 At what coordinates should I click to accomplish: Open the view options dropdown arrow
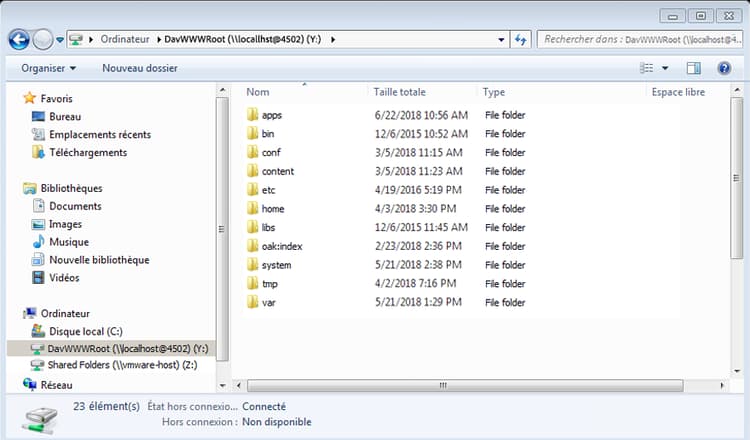[x=665, y=68]
